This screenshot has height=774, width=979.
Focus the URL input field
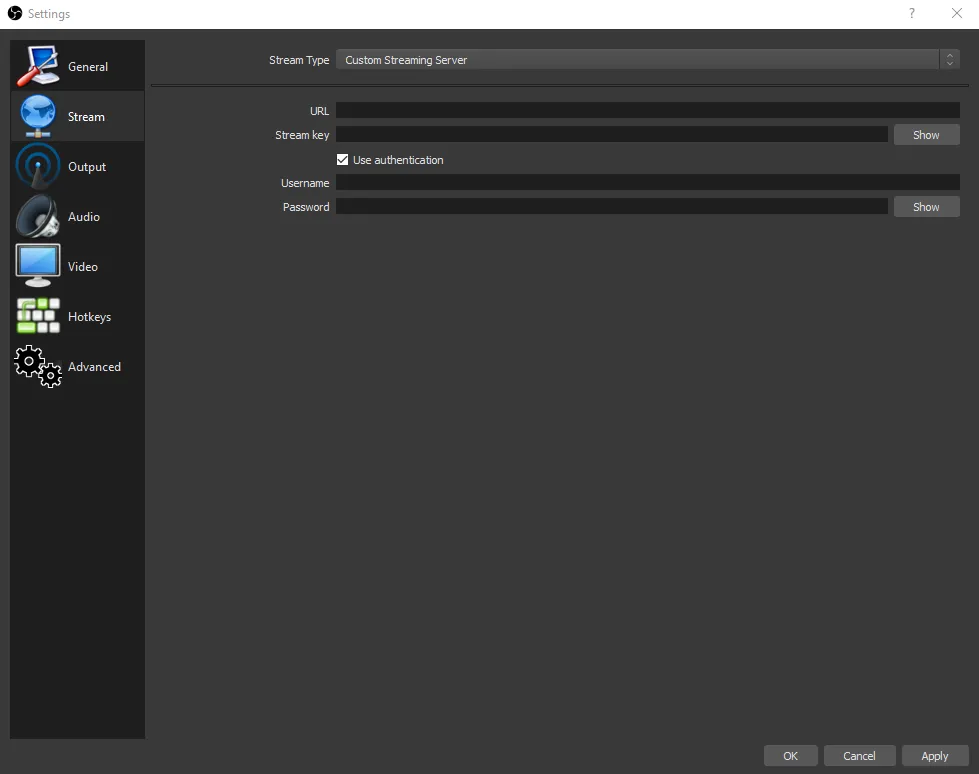(x=647, y=110)
